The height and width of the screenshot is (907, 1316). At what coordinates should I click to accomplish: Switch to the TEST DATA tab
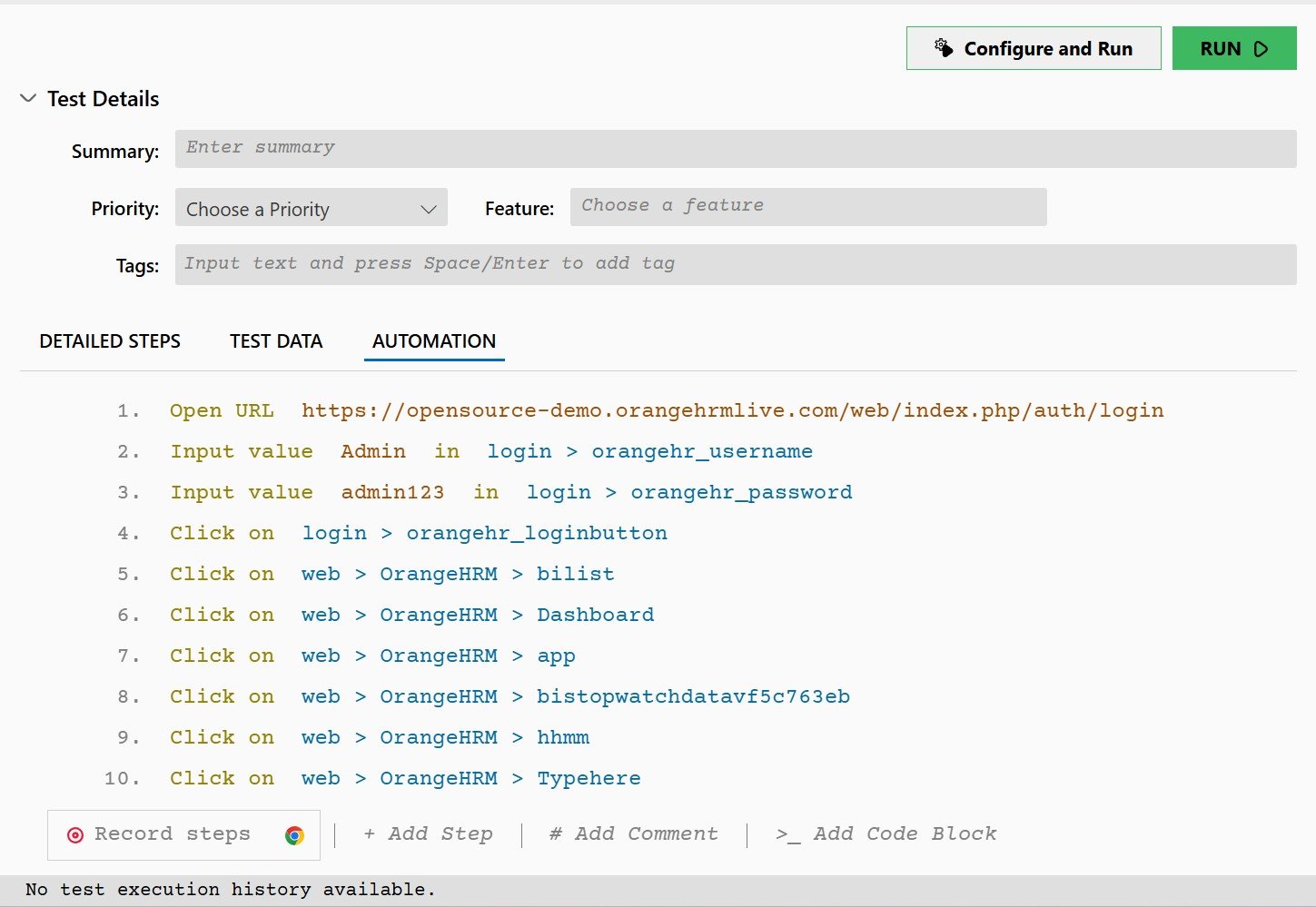[x=276, y=341]
